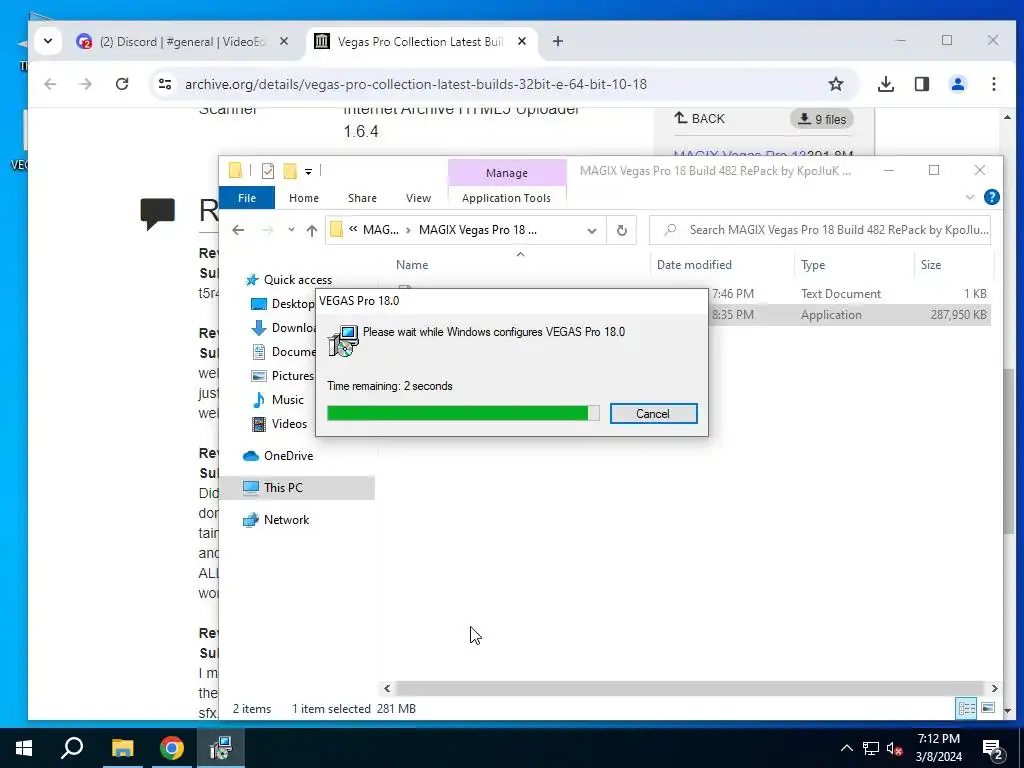Open Explorer recent locations dropdown
Screen dimensions: 1024x768
coord(291,230)
